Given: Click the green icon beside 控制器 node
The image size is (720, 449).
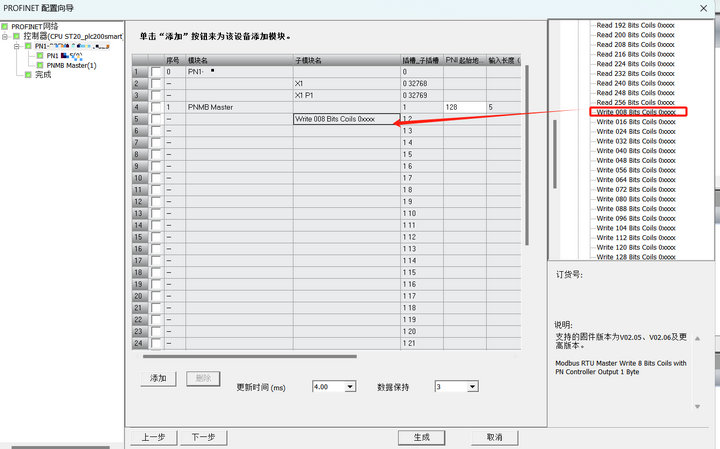Looking at the screenshot, I should click(17, 36).
